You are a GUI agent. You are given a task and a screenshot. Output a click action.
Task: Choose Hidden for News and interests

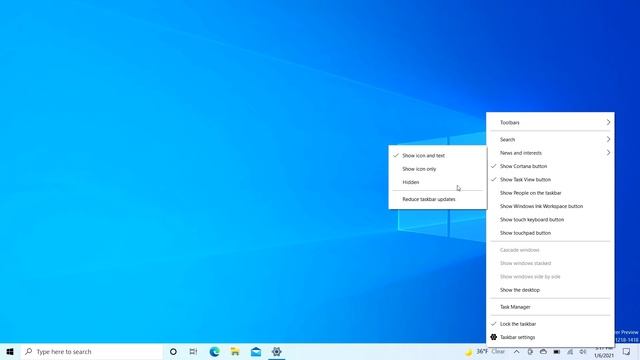coord(438,182)
